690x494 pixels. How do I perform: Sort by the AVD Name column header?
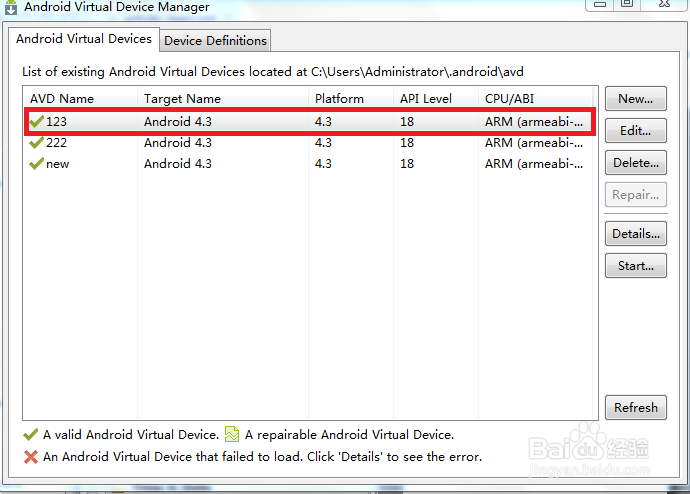[x=80, y=99]
